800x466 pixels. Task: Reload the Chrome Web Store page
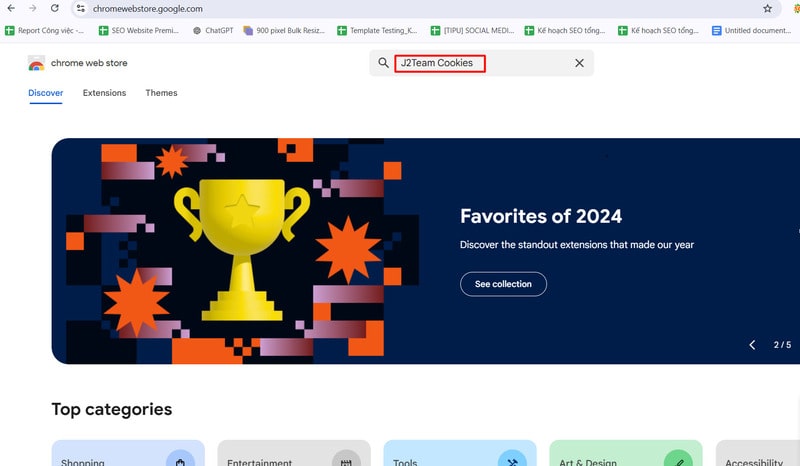[x=55, y=8]
